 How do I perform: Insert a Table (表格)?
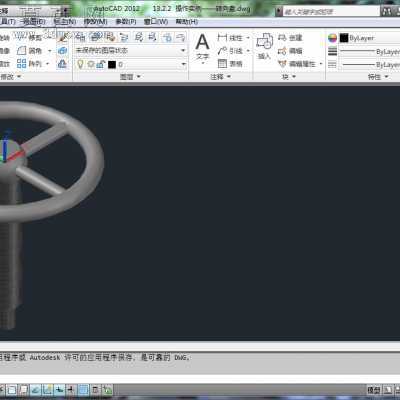point(230,63)
